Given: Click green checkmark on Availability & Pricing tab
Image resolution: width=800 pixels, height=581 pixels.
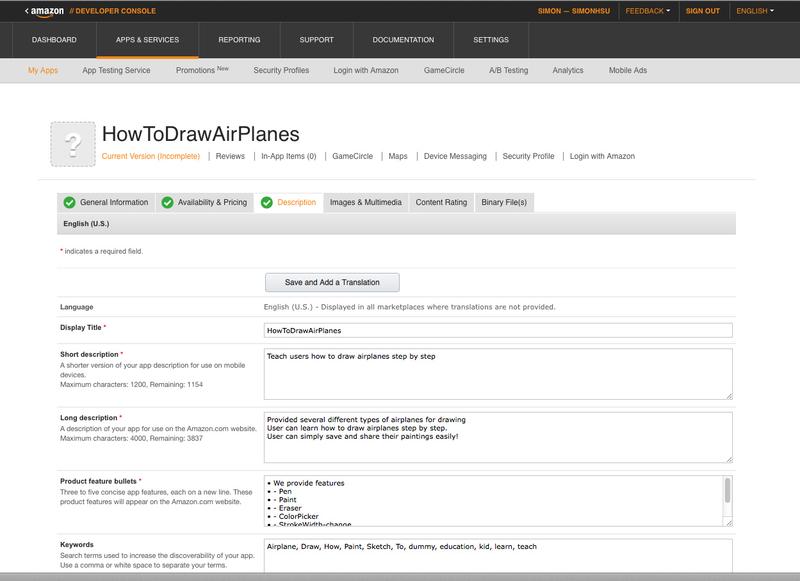Looking at the screenshot, I should pos(167,203).
